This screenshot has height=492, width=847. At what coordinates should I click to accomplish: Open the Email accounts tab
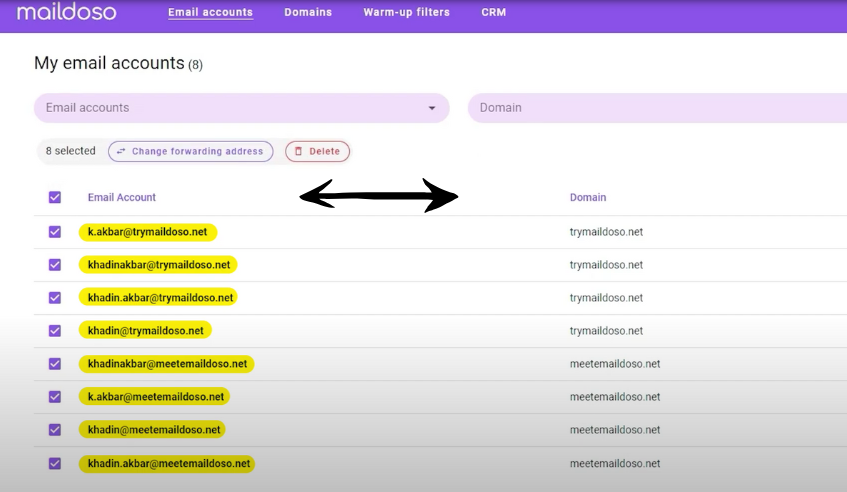[x=210, y=12]
